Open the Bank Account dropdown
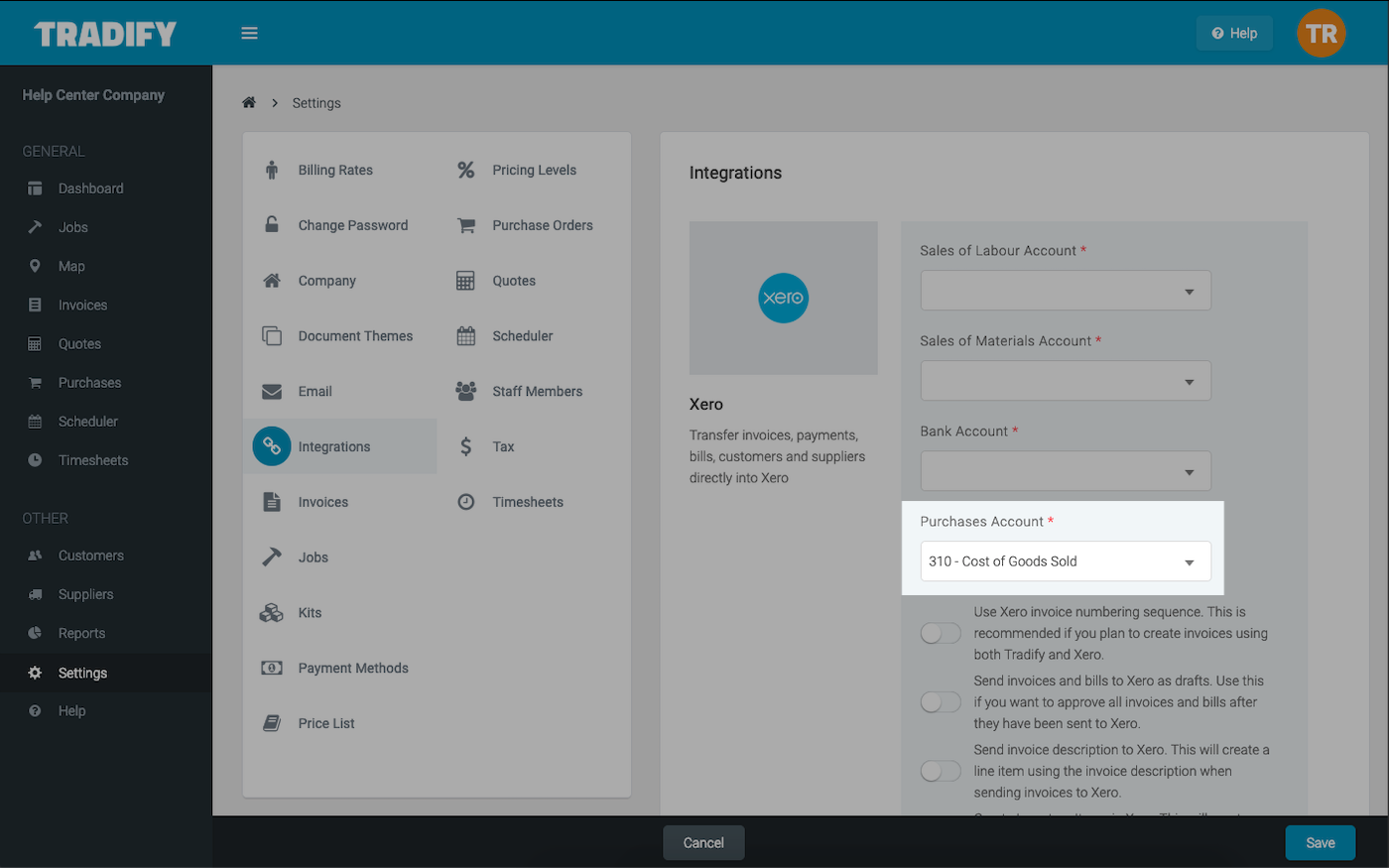The image size is (1389, 868). pos(1066,471)
